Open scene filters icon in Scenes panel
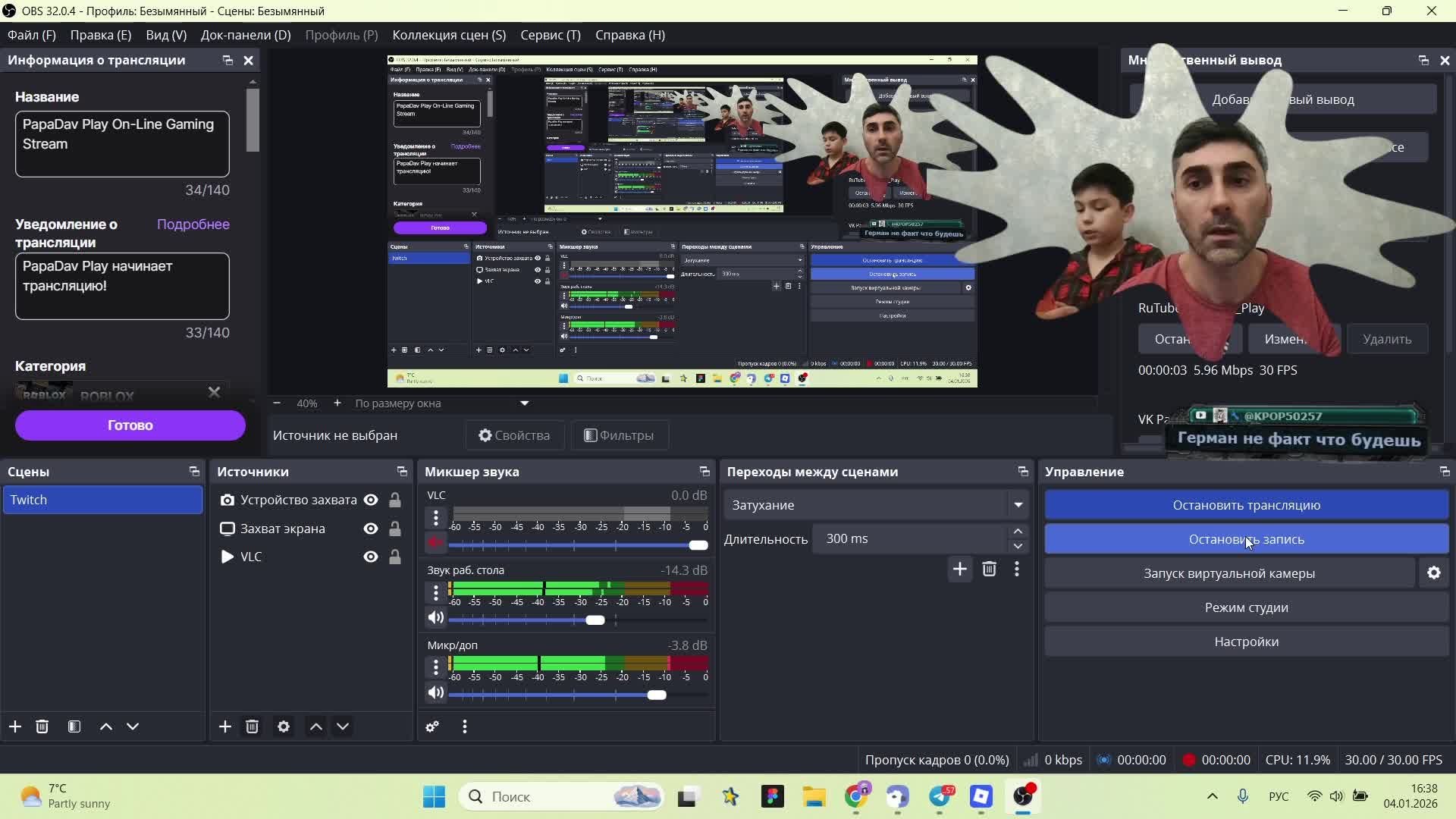The width and height of the screenshot is (1456, 819). [x=74, y=726]
